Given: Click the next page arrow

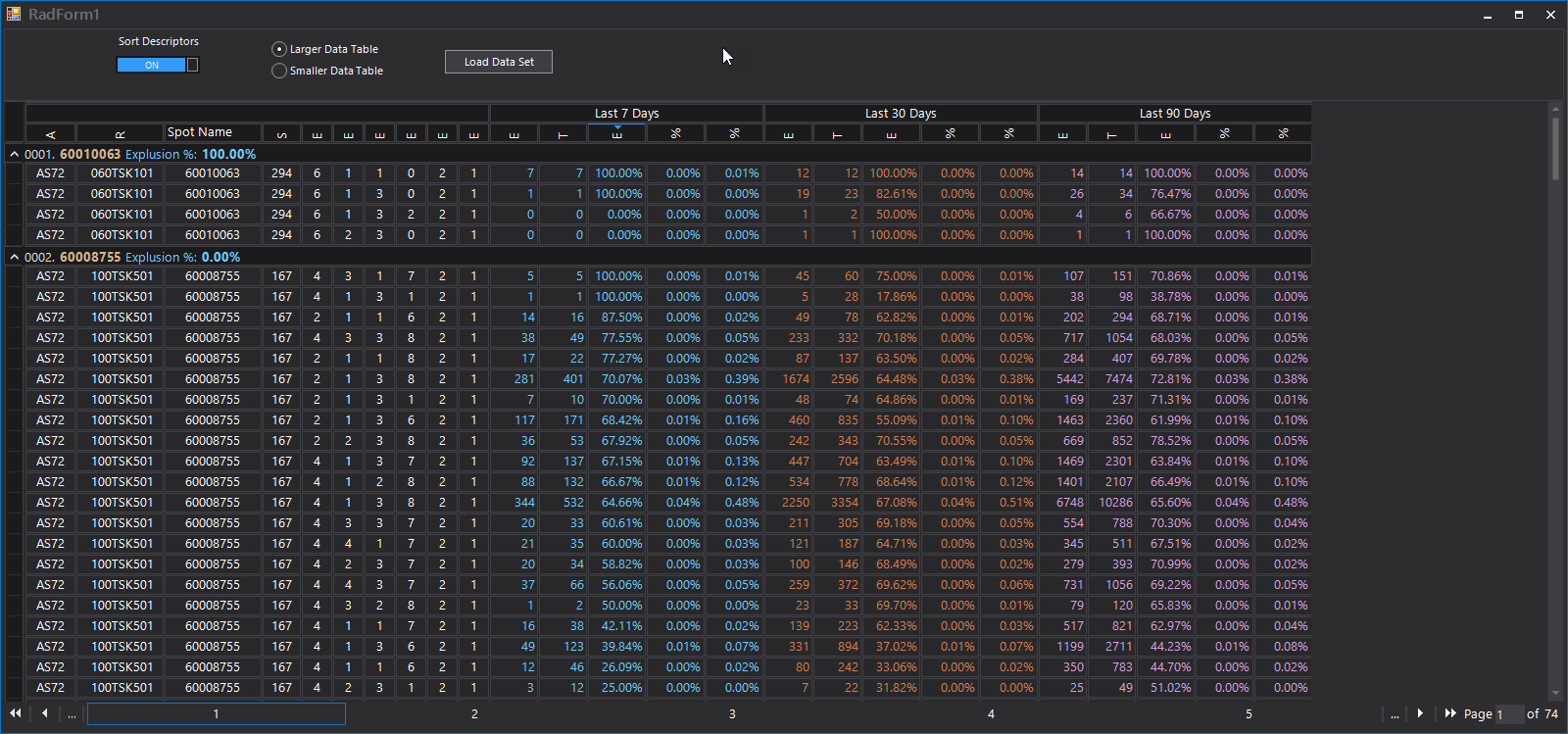Looking at the screenshot, I should (x=1420, y=713).
